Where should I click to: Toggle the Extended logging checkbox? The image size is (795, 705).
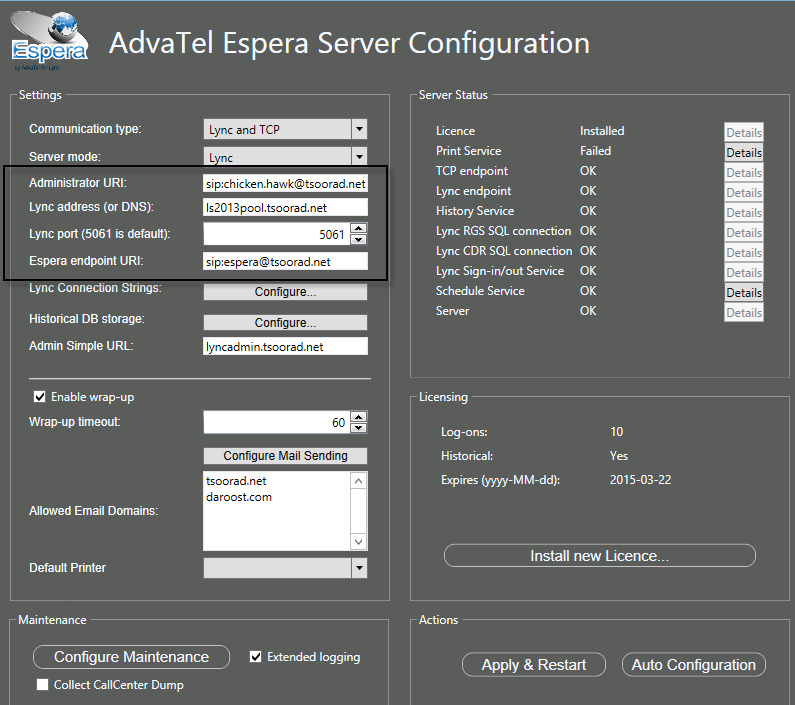[x=256, y=657]
